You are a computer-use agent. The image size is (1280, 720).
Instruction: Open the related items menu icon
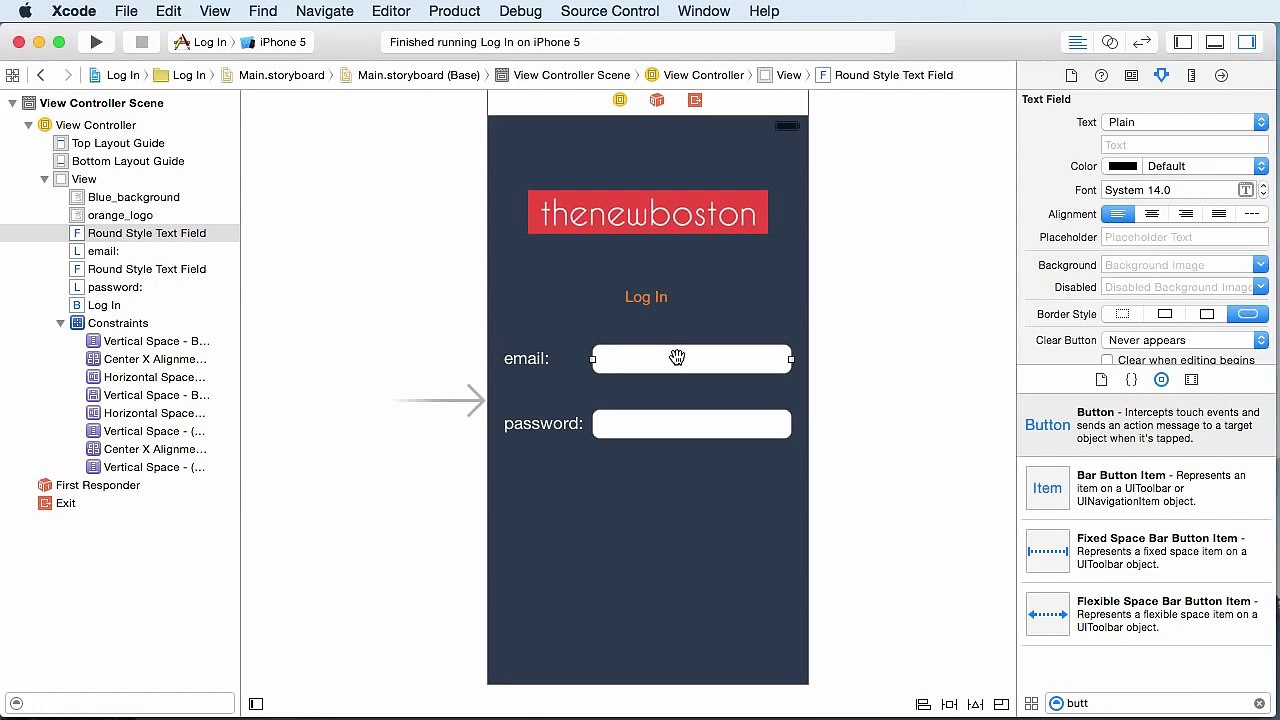tap(12, 75)
